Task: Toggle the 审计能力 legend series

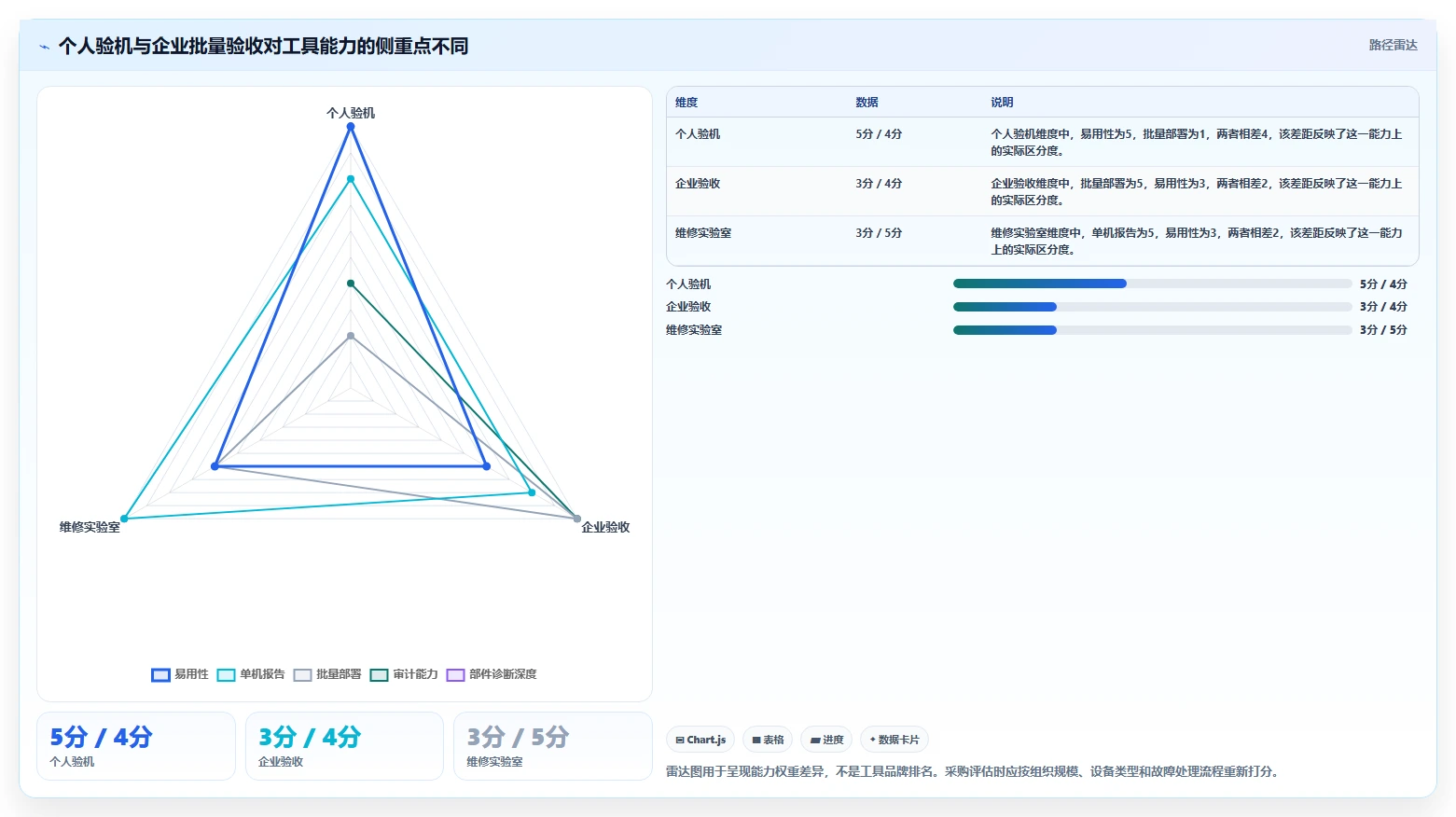Action: click(x=404, y=674)
